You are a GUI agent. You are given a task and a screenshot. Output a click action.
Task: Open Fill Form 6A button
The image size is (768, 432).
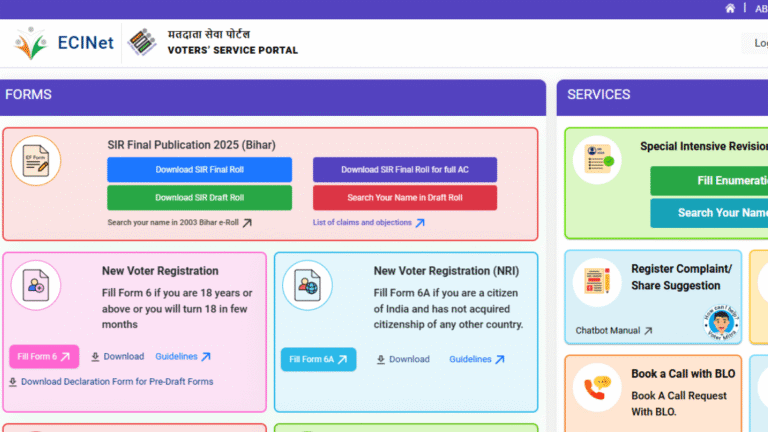tap(318, 360)
